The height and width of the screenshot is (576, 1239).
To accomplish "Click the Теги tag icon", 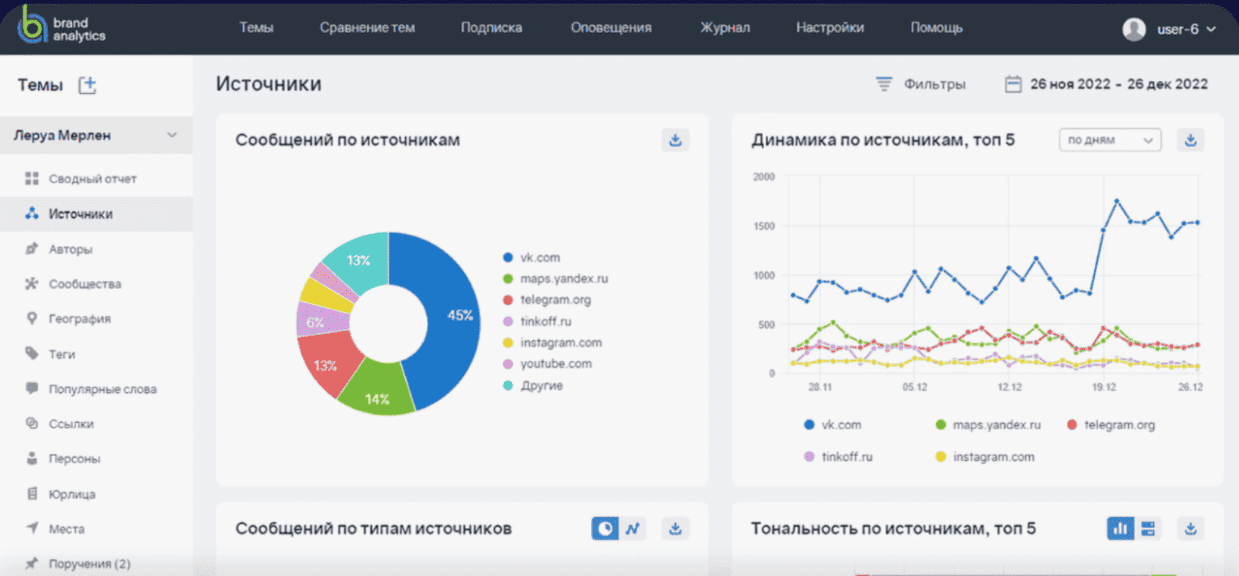I will point(31,354).
